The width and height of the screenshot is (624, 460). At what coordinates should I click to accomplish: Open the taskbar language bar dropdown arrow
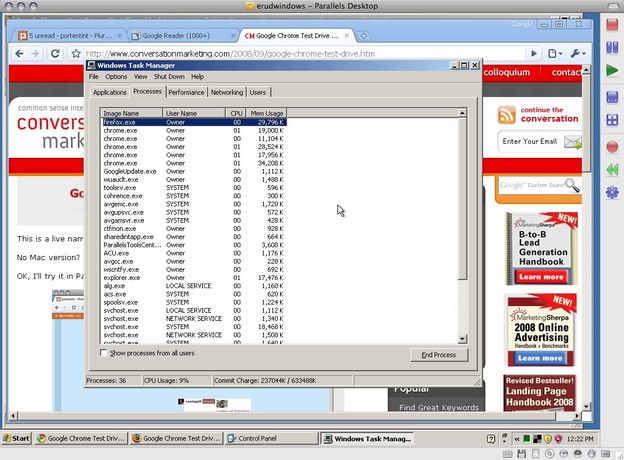click(x=505, y=441)
